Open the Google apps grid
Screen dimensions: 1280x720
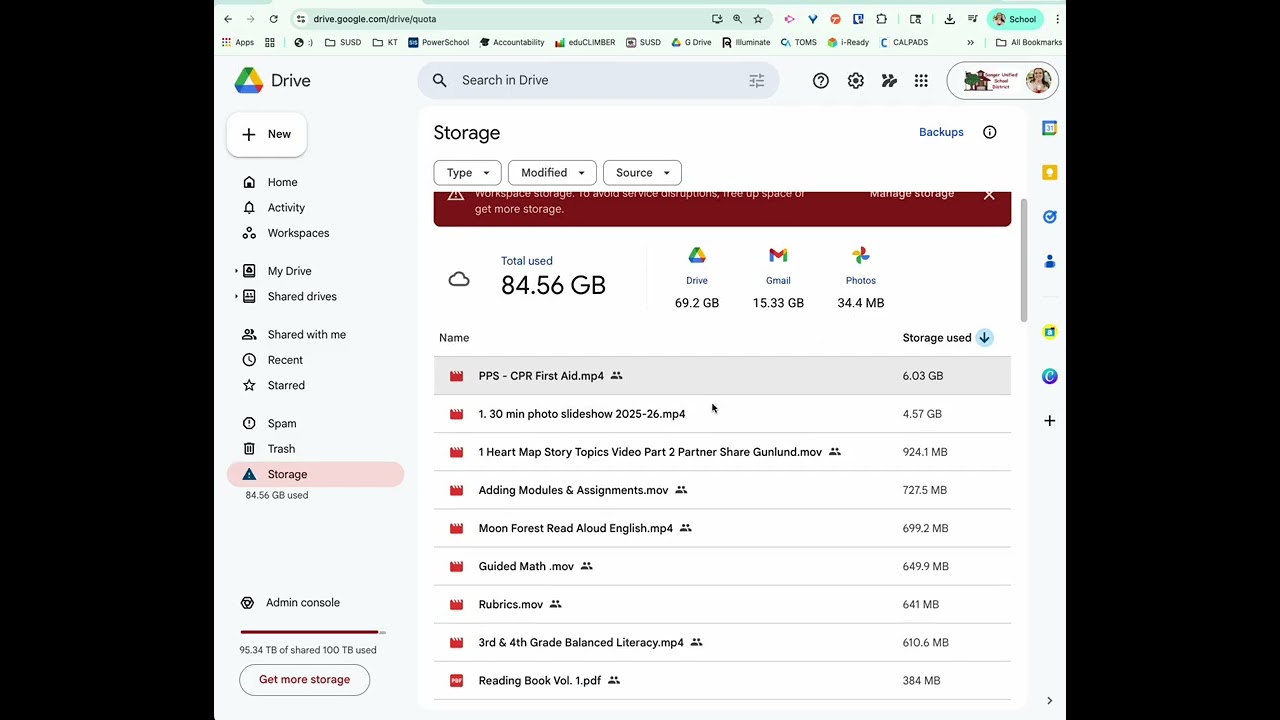click(921, 81)
